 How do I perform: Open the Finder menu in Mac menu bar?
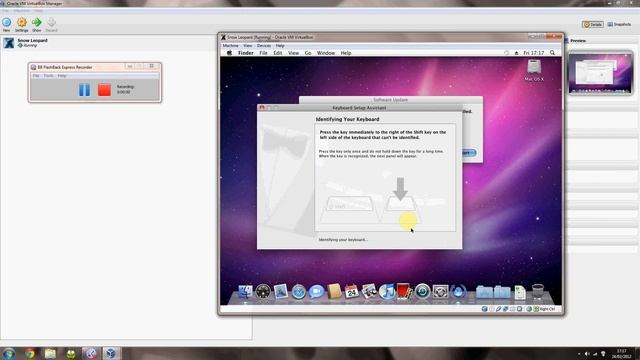[246, 53]
